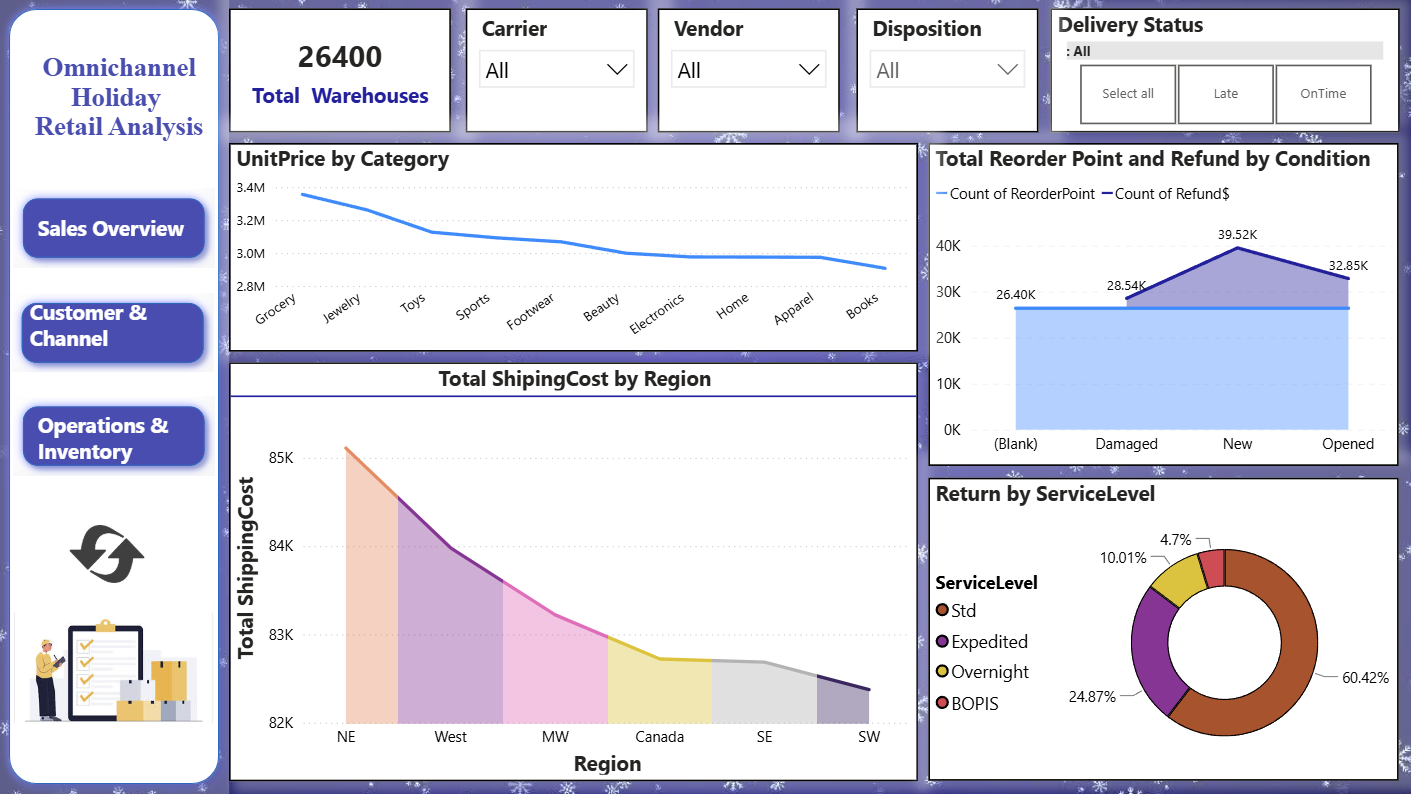The image size is (1411, 794).
Task: Open the Operations & Inventory page
Action: 113,436
